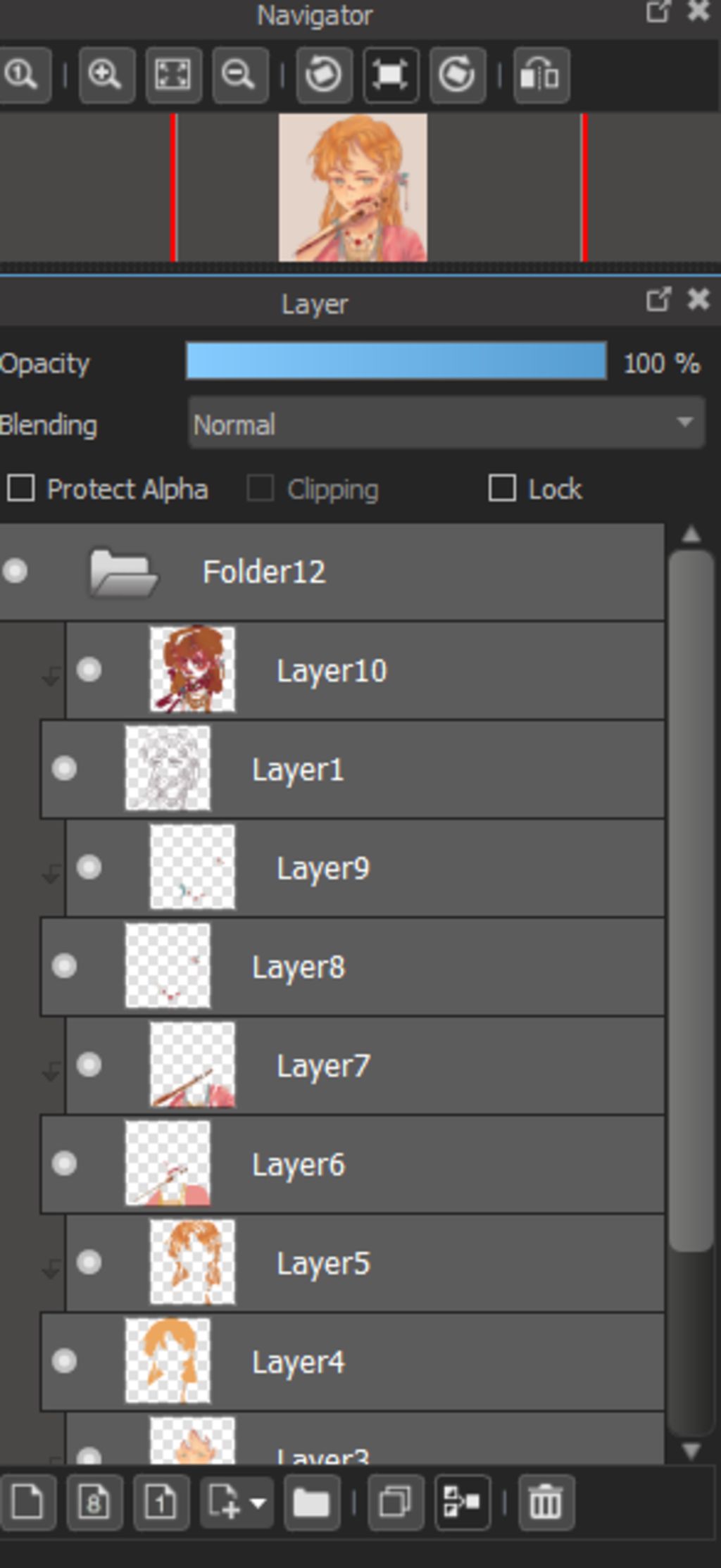The height and width of the screenshot is (1568, 721).
Task: Enable the Protect Alpha checkbox
Action: click(21, 488)
